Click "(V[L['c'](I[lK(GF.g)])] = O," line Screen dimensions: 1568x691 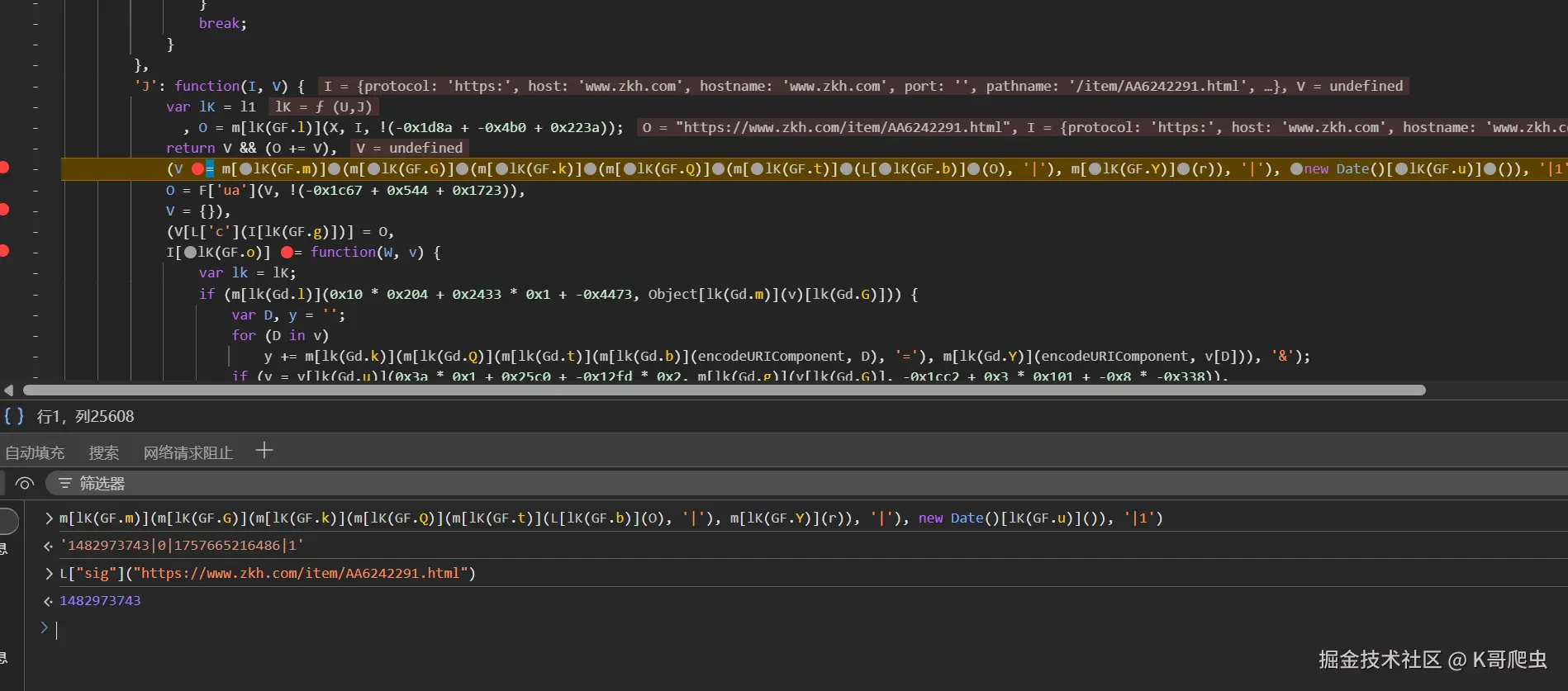[x=280, y=231]
